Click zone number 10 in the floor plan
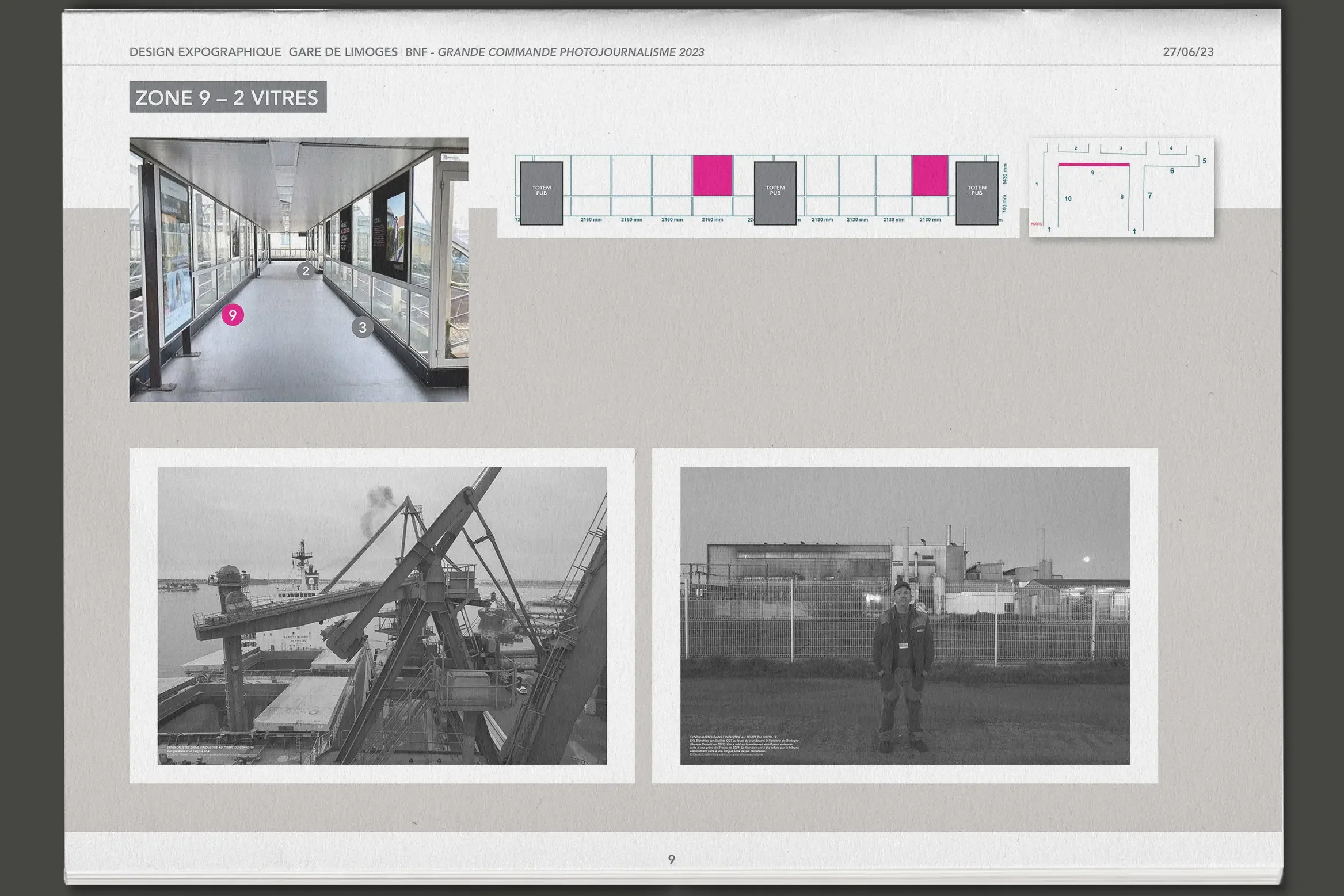 pyautogui.click(x=1068, y=199)
